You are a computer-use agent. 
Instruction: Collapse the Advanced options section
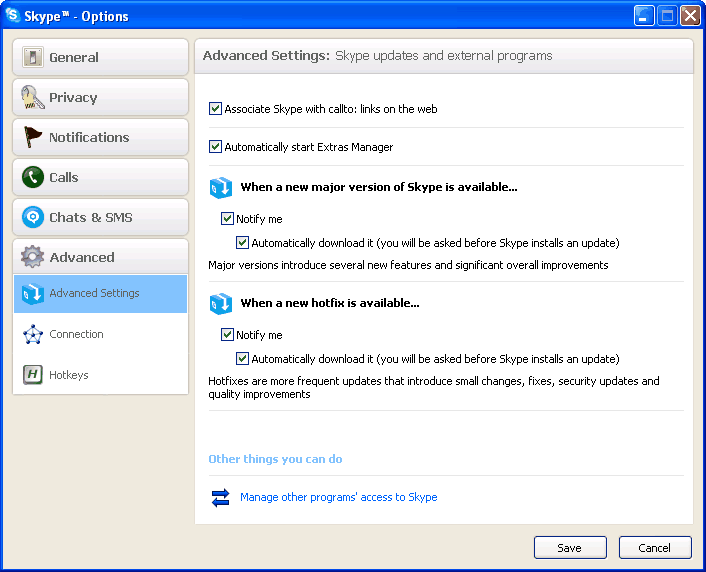pyautogui.click(x=100, y=257)
